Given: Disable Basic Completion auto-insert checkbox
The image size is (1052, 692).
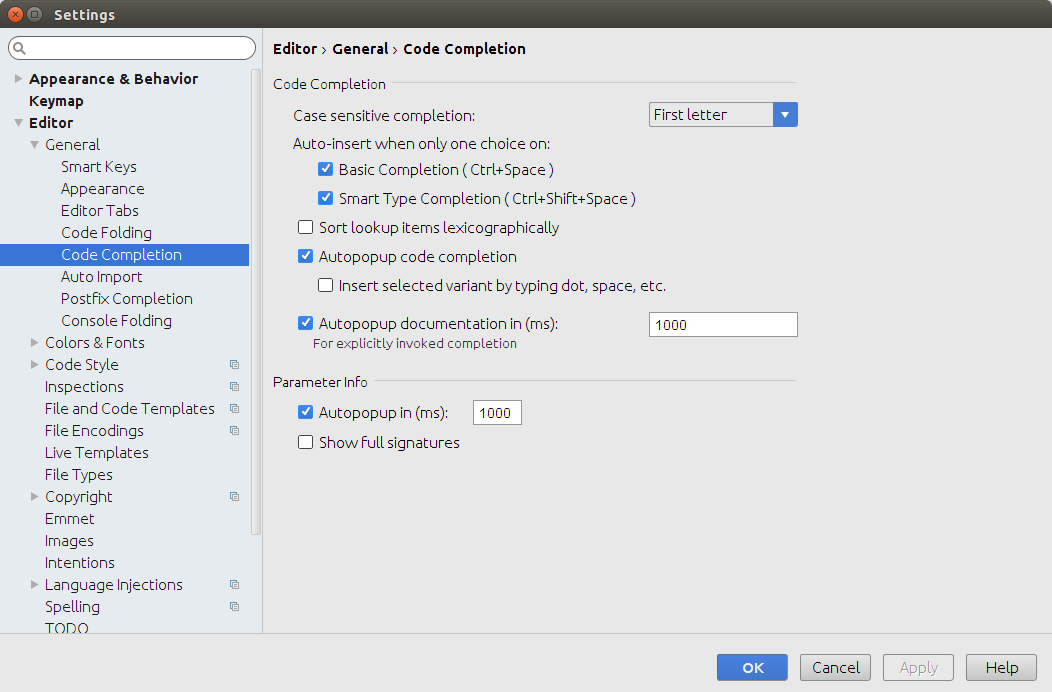Looking at the screenshot, I should click(325, 170).
